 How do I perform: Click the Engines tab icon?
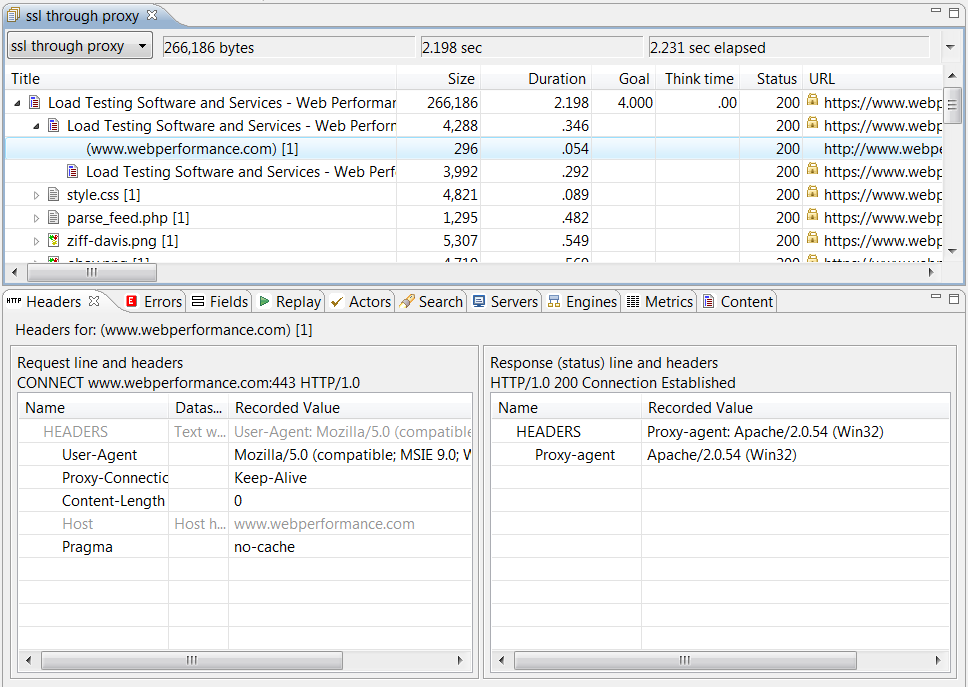coord(554,302)
